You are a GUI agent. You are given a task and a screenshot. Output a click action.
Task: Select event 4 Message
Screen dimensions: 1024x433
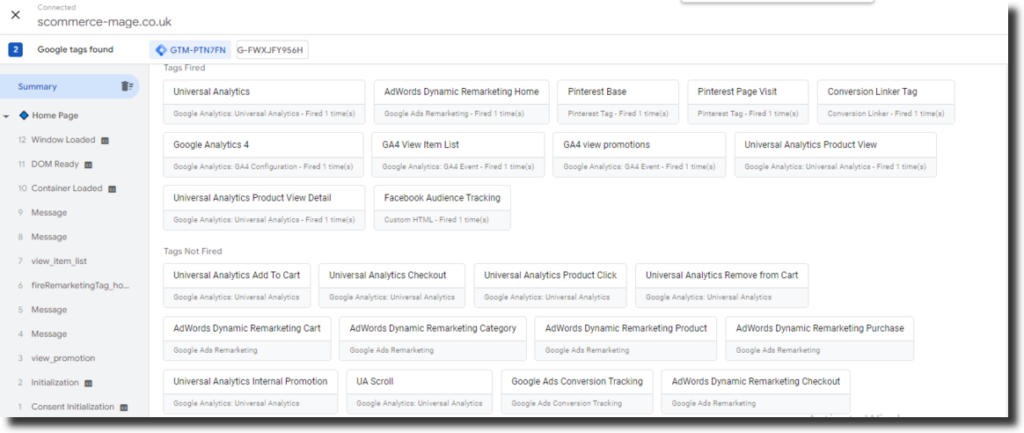(43, 334)
